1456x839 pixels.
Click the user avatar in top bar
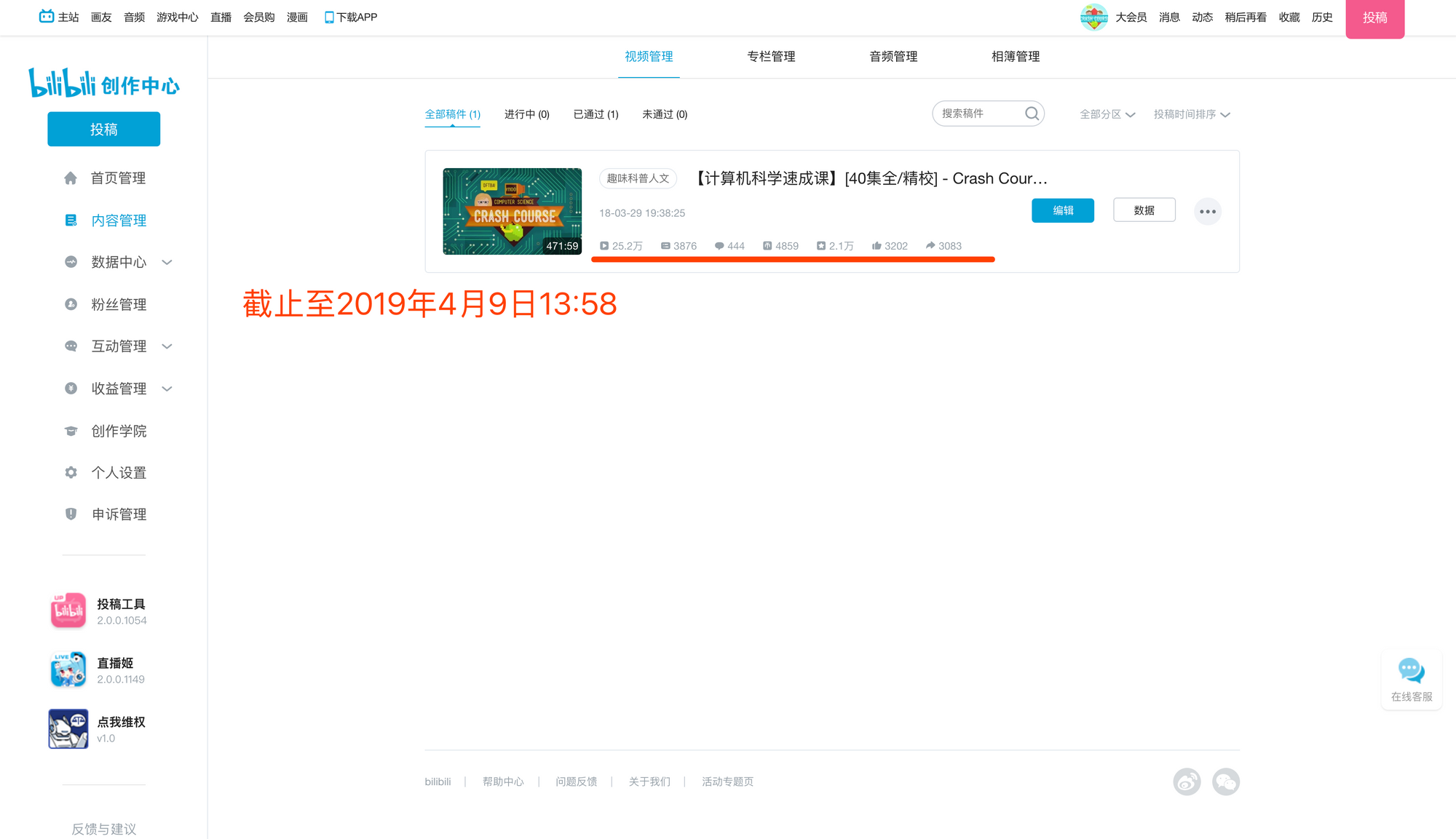(x=1093, y=17)
